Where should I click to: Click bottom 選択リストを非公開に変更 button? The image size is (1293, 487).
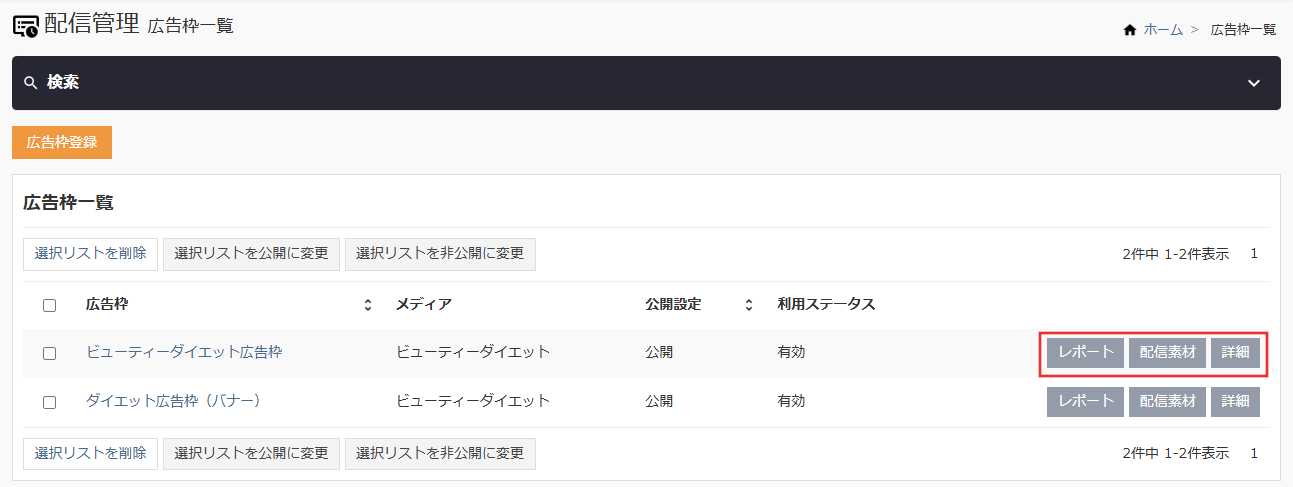click(x=440, y=454)
